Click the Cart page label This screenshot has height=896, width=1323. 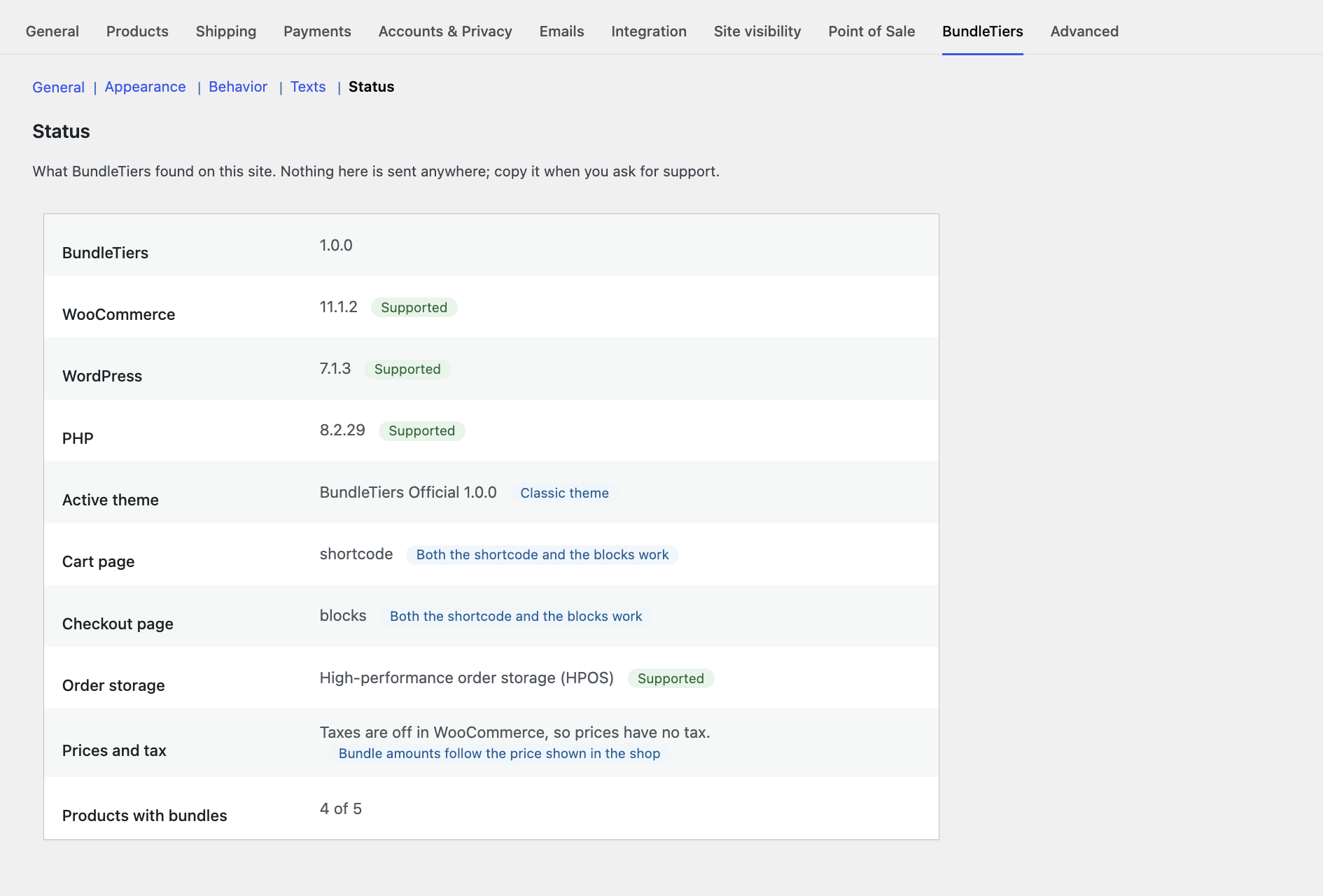click(x=98, y=561)
